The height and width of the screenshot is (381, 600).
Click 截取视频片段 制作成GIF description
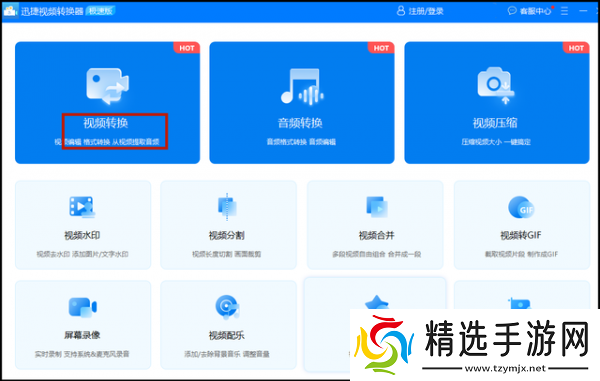coord(522,254)
